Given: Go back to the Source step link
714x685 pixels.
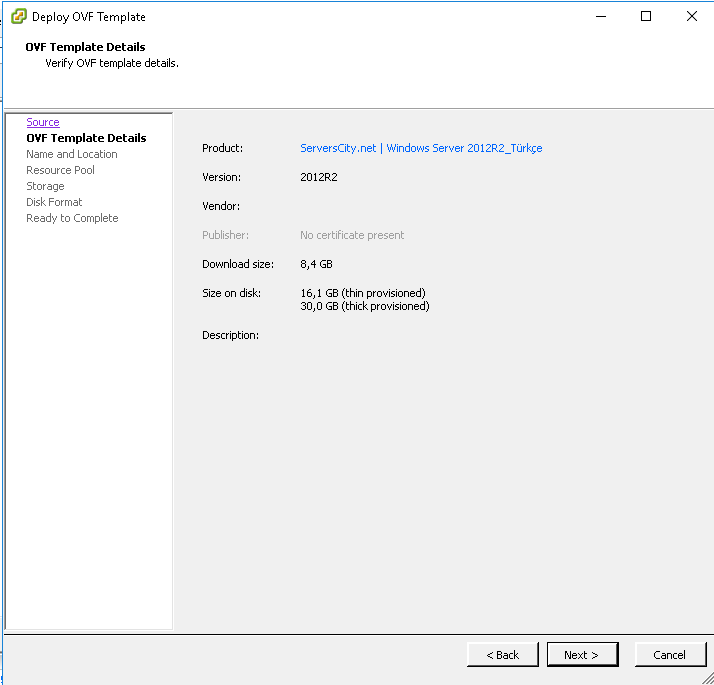Looking at the screenshot, I should [43, 122].
